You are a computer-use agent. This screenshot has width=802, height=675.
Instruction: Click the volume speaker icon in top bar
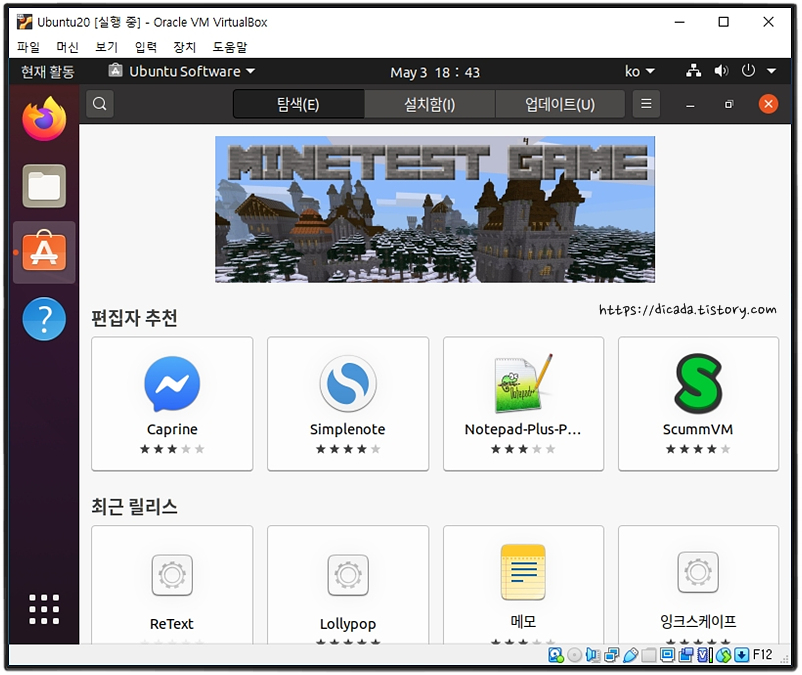pos(721,71)
